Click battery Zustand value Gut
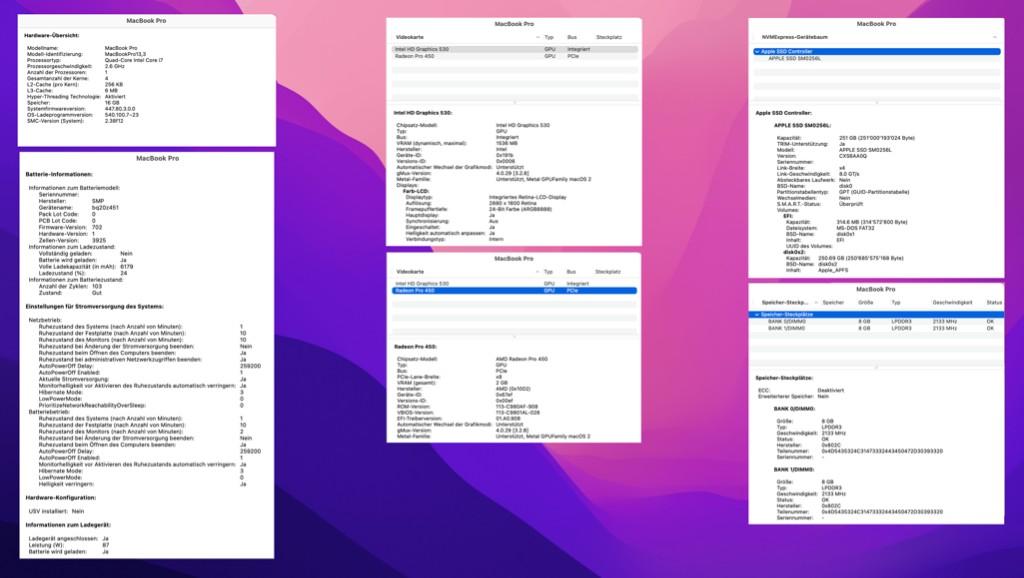The image size is (1024, 578). [97, 293]
